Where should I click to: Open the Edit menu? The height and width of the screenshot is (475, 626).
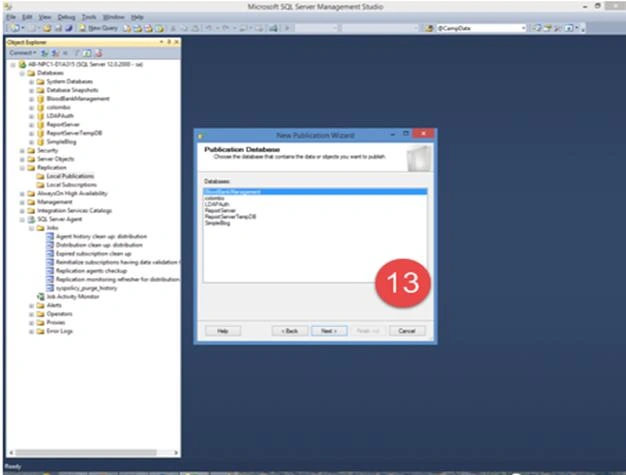coord(27,17)
